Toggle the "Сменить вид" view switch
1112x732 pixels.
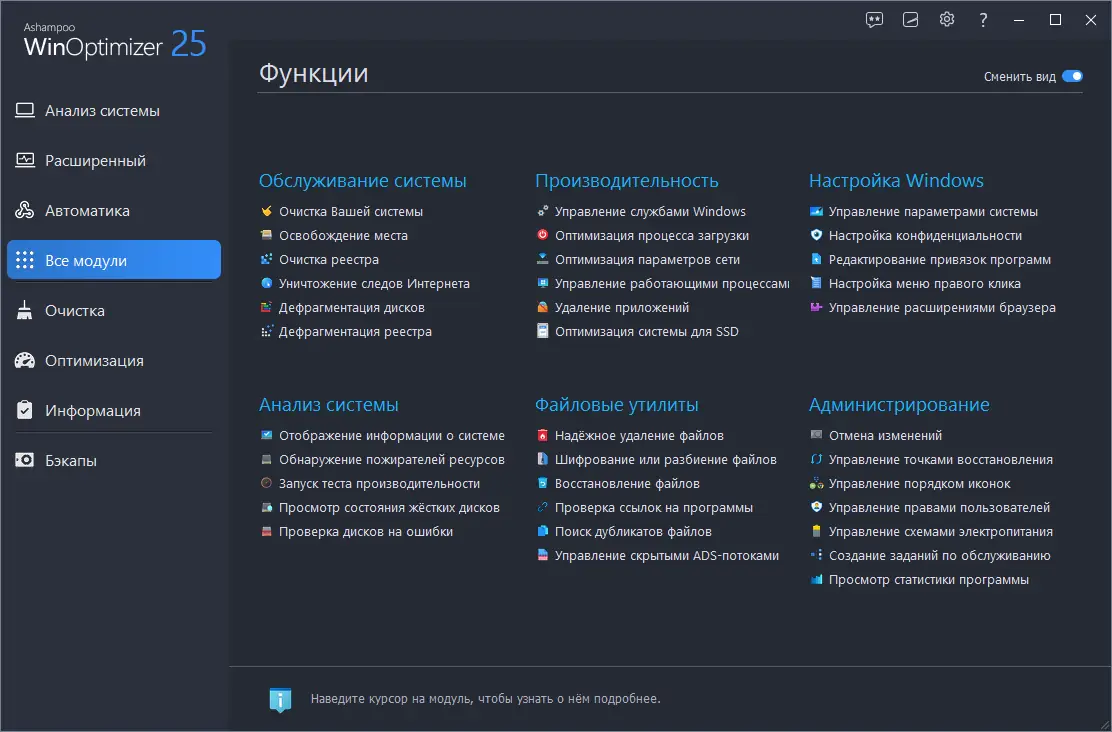tap(1070, 76)
